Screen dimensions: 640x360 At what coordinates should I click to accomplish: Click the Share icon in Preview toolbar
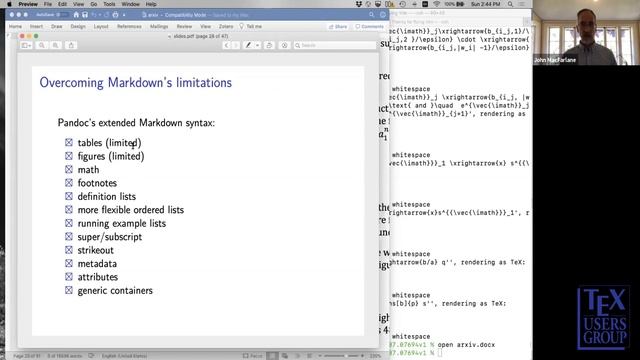click(71, 45)
